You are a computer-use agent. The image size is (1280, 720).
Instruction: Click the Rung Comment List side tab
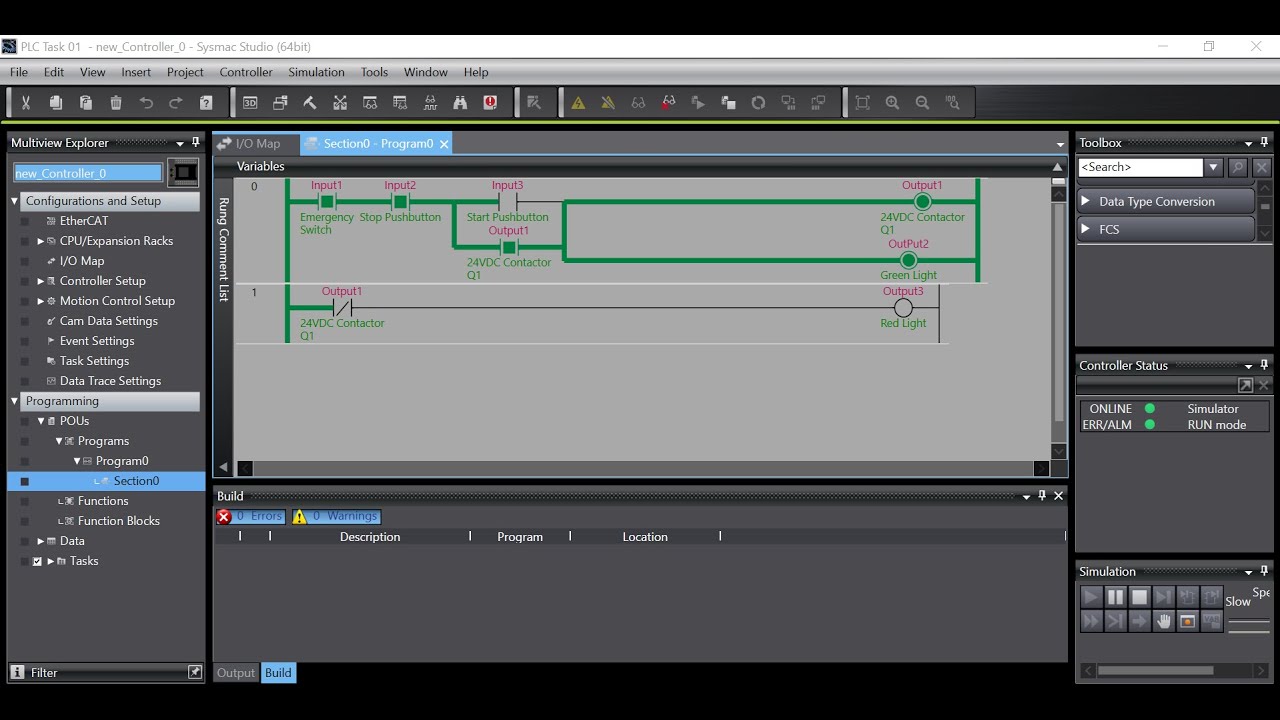pos(223,249)
